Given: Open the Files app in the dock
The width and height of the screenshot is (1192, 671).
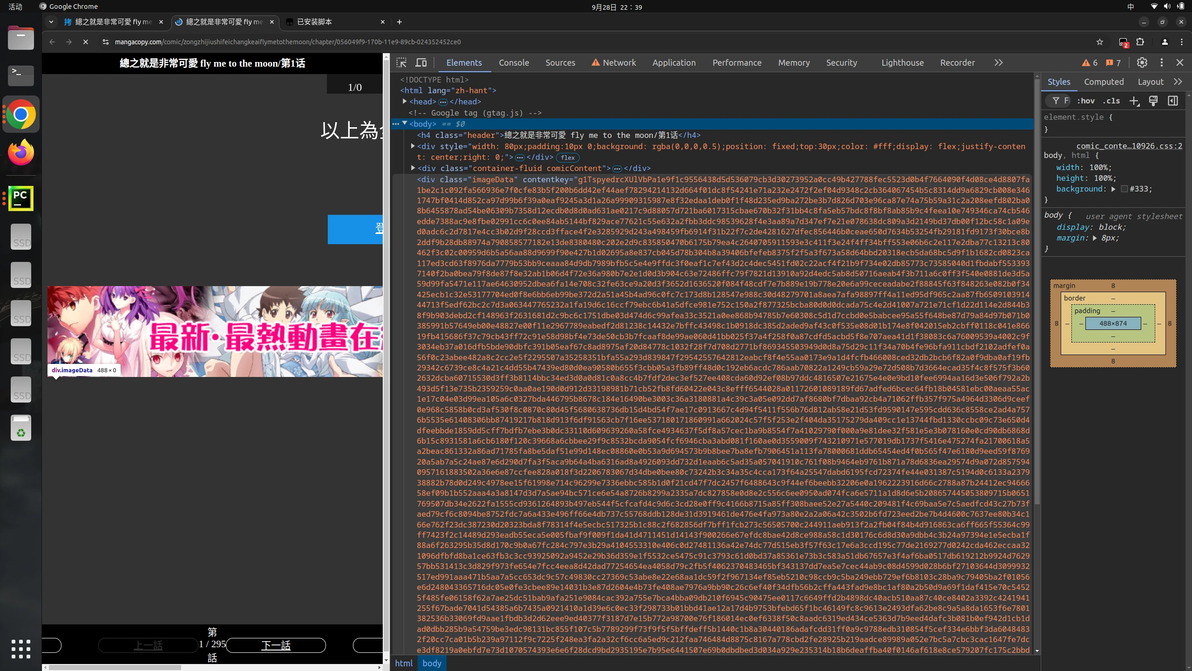Looking at the screenshot, I should tap(21, 37).
